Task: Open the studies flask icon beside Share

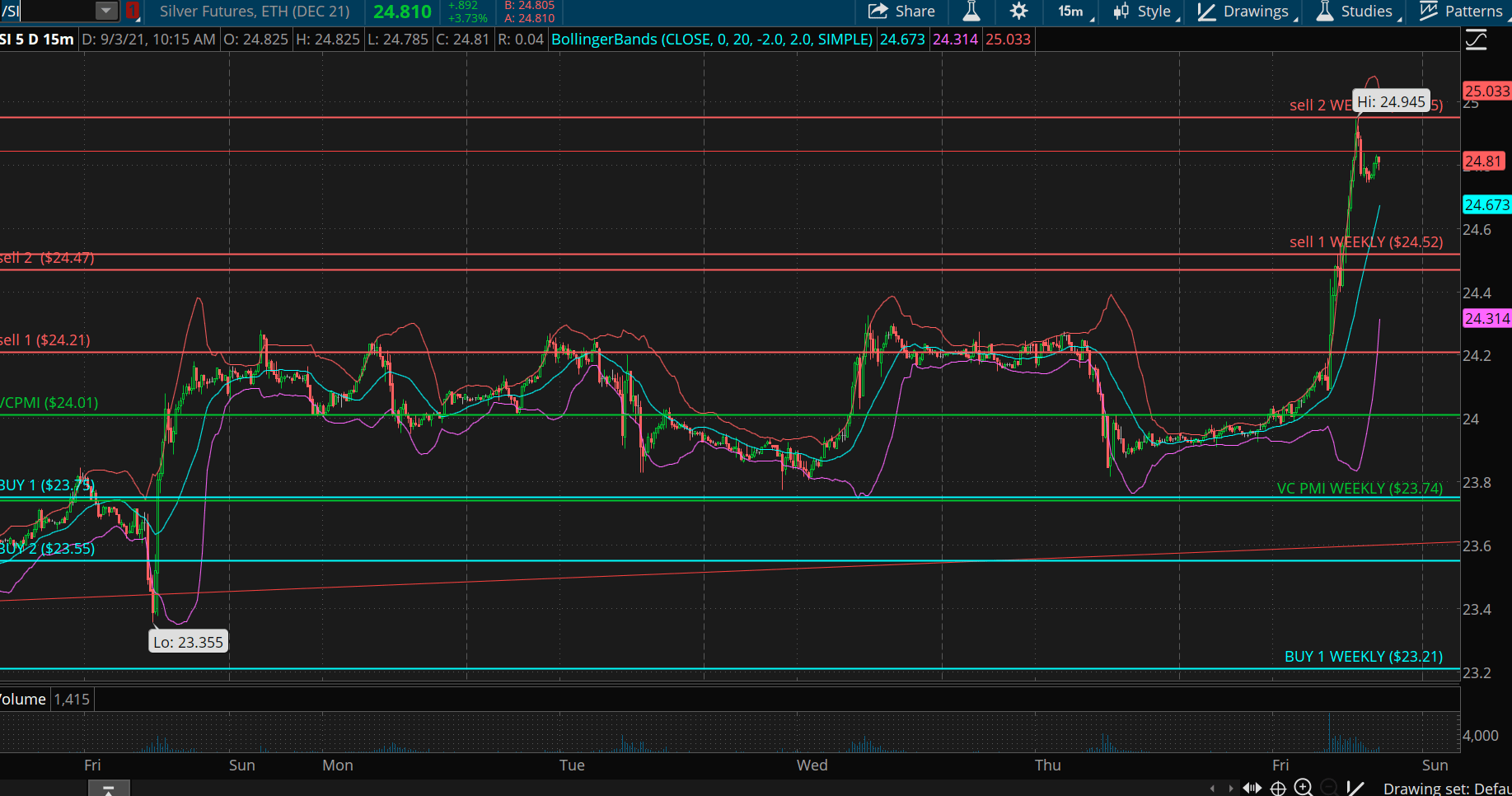Action: coord(971,12)
